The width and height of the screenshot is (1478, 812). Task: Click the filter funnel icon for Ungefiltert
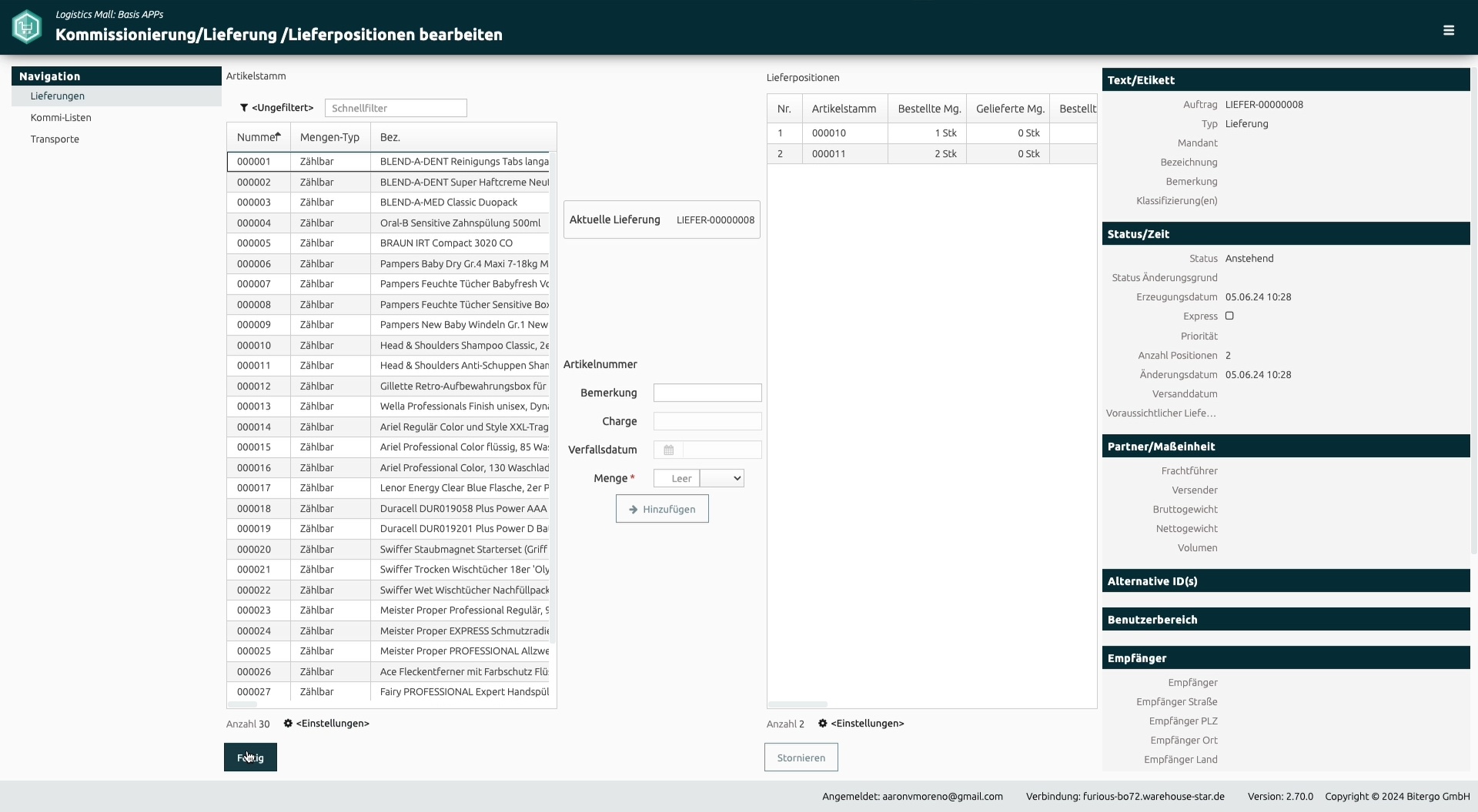tap(244, 108)
